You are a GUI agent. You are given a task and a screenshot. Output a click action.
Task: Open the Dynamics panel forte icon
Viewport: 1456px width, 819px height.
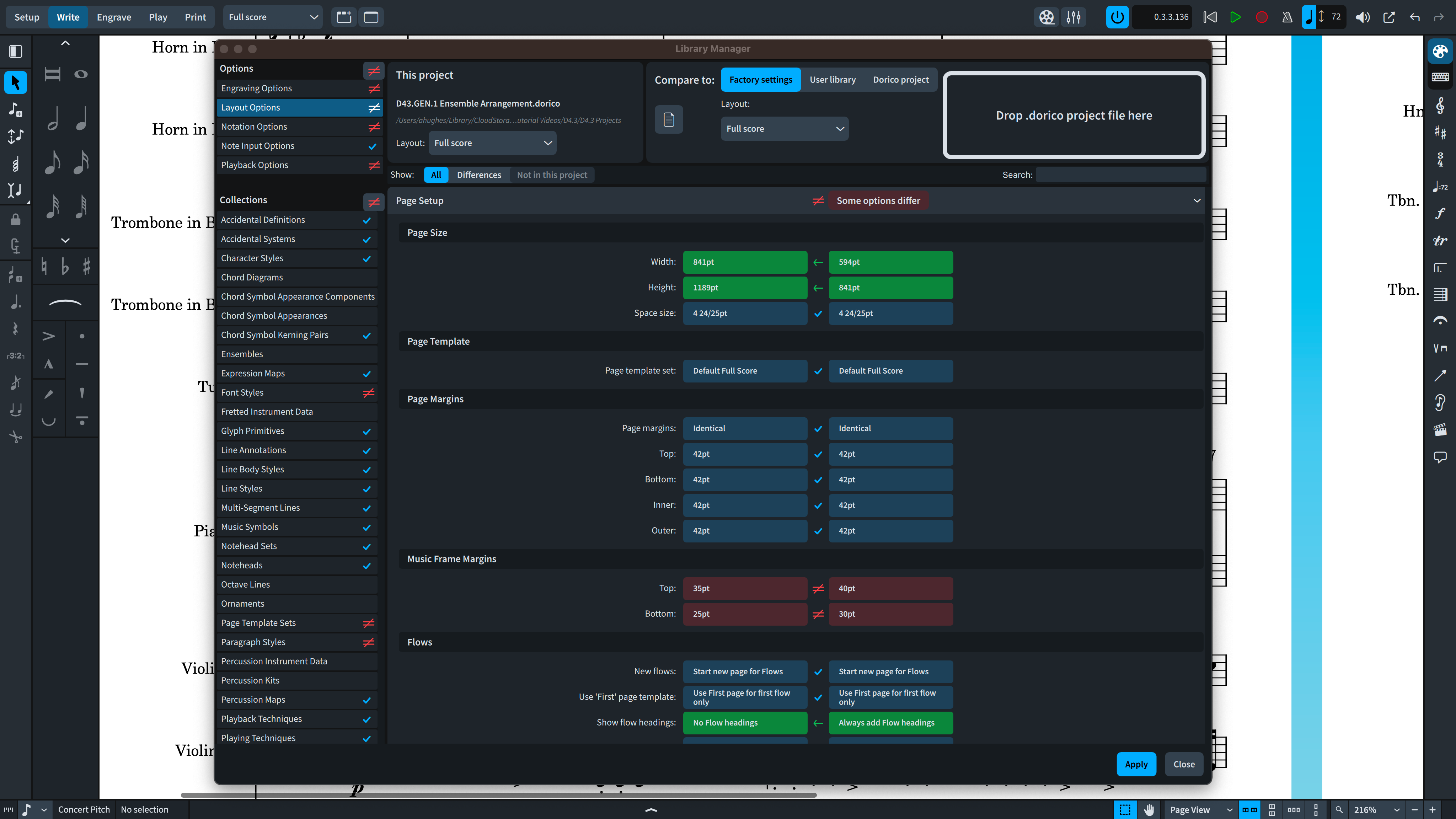(1440, 214)
